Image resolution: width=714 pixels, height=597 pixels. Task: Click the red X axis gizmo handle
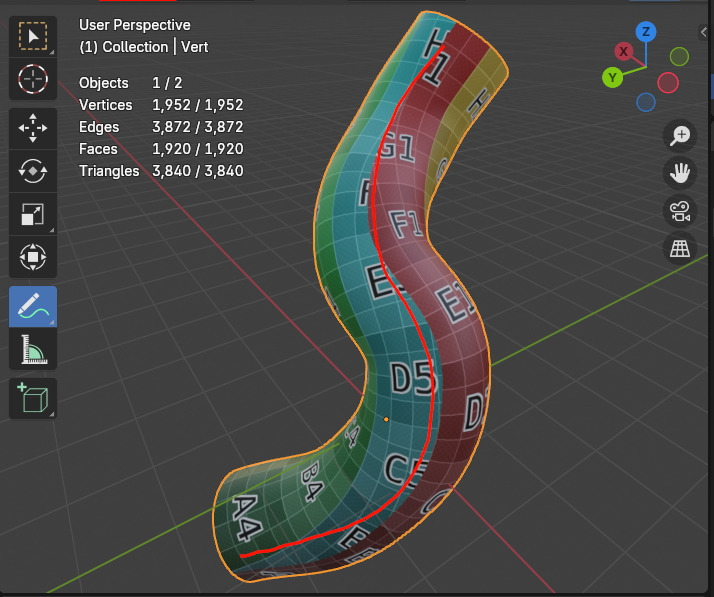pos(624,51)
